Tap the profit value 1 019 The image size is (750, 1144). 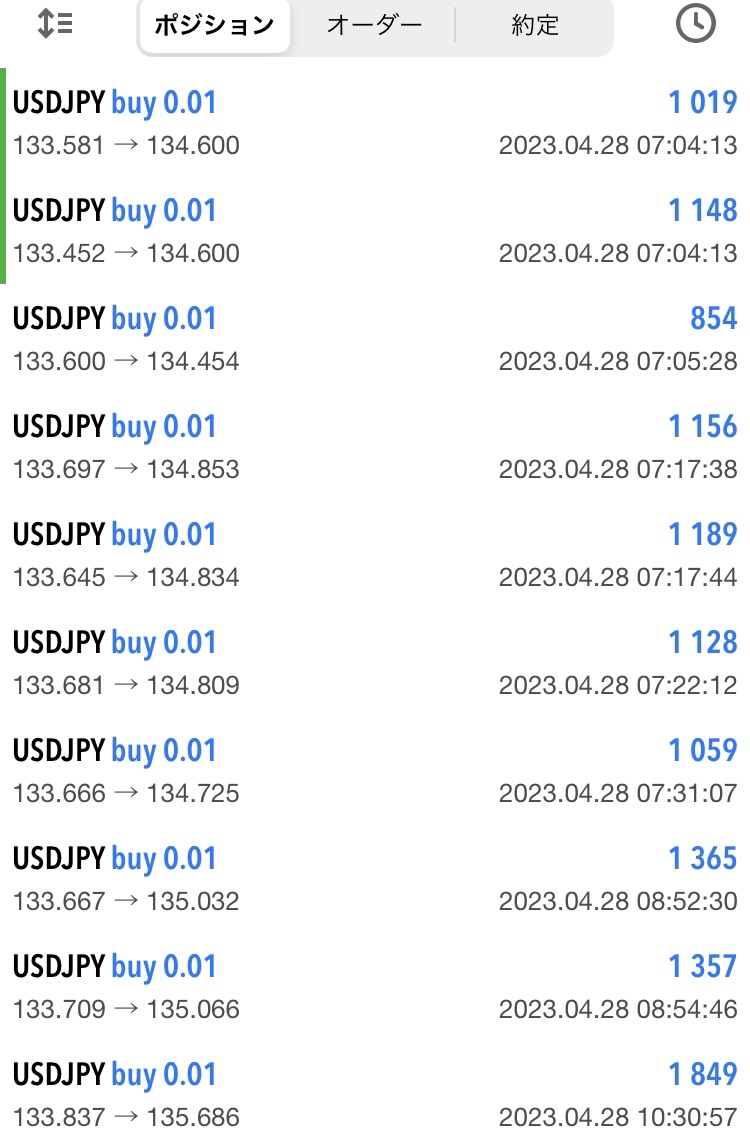tap(703, 102)
